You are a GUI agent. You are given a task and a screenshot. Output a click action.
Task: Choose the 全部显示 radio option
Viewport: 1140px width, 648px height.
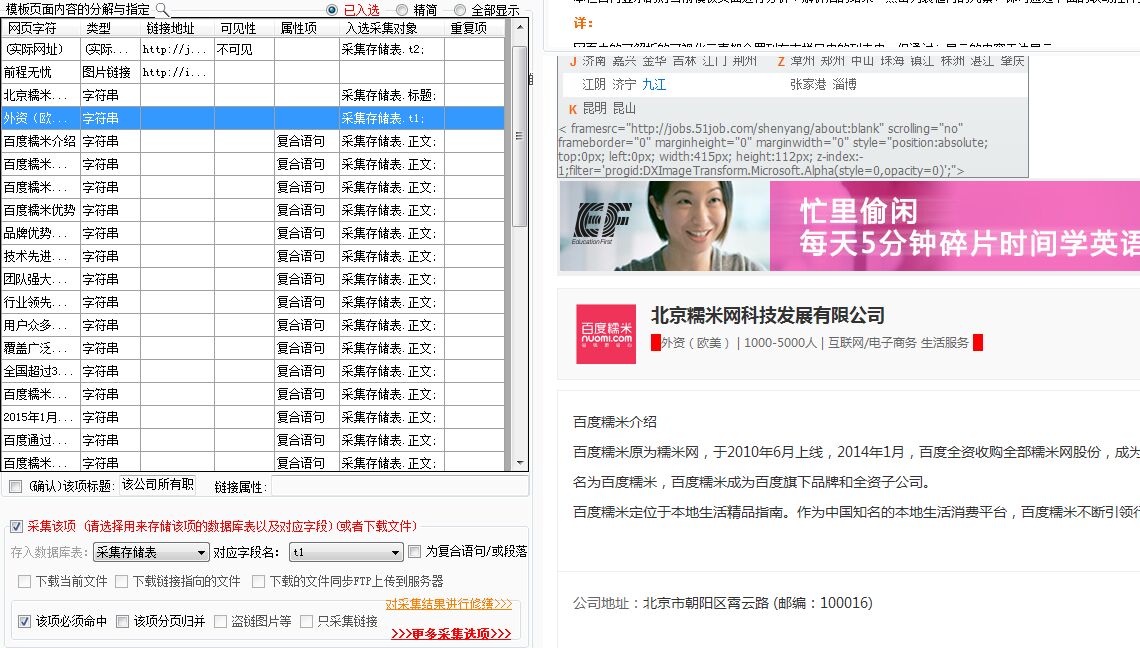point(460,10)
